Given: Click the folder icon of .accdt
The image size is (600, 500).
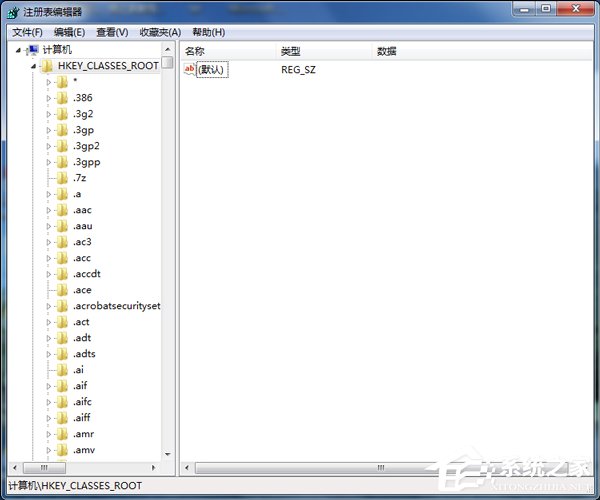Looking at the screenshot, I should [62, 274].
